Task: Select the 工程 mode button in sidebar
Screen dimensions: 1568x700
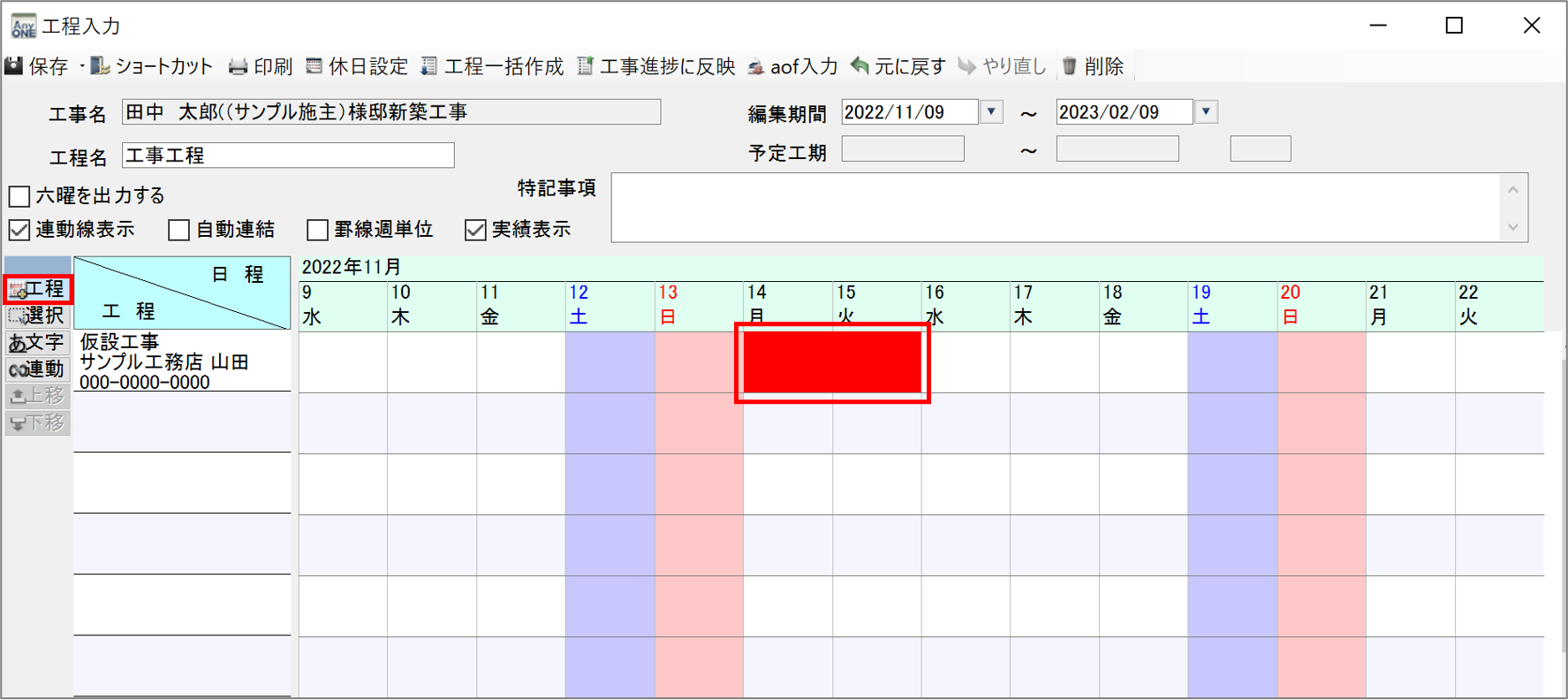Action: [37, 289]
